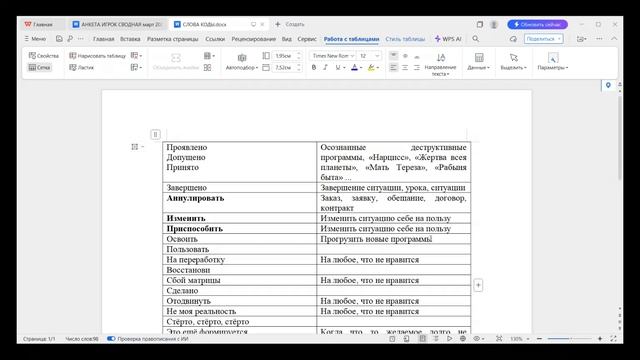Open the eye protection mode dropdown in status bar
The image size is (640, 360).
[x=478, y=339]
